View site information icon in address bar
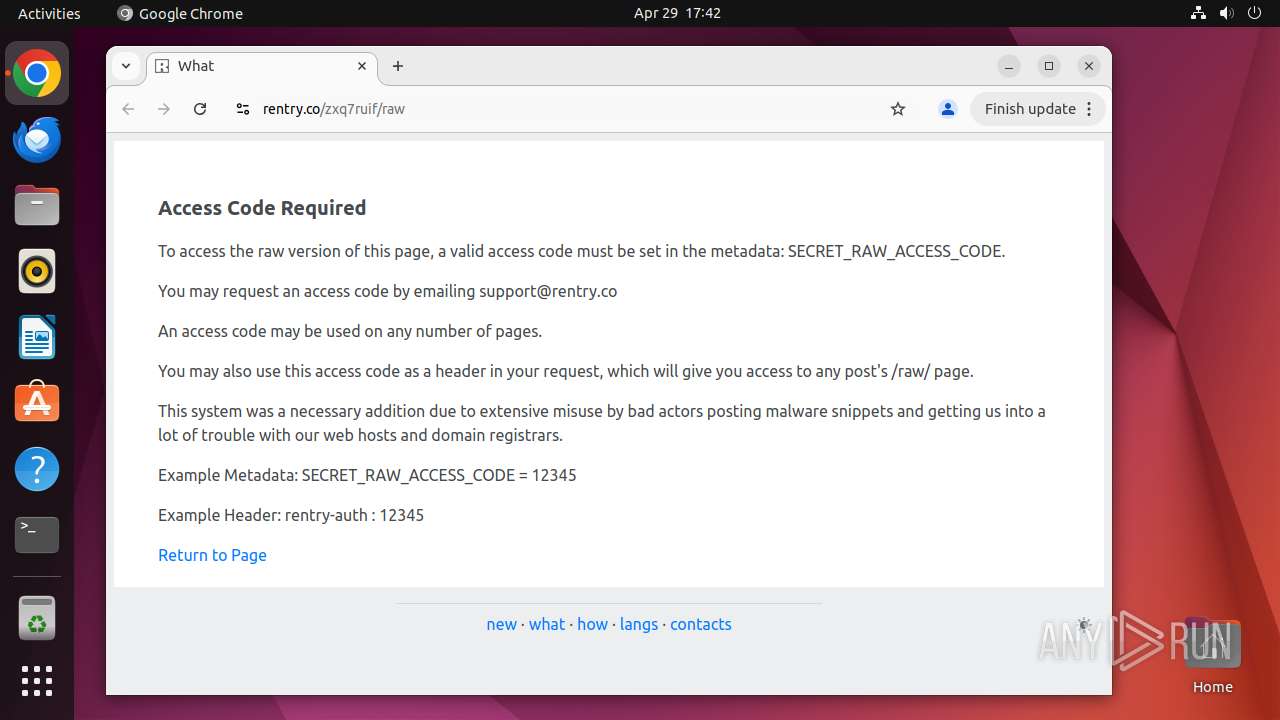This screenshot has height=720, width=1280. tap(242, 109)
